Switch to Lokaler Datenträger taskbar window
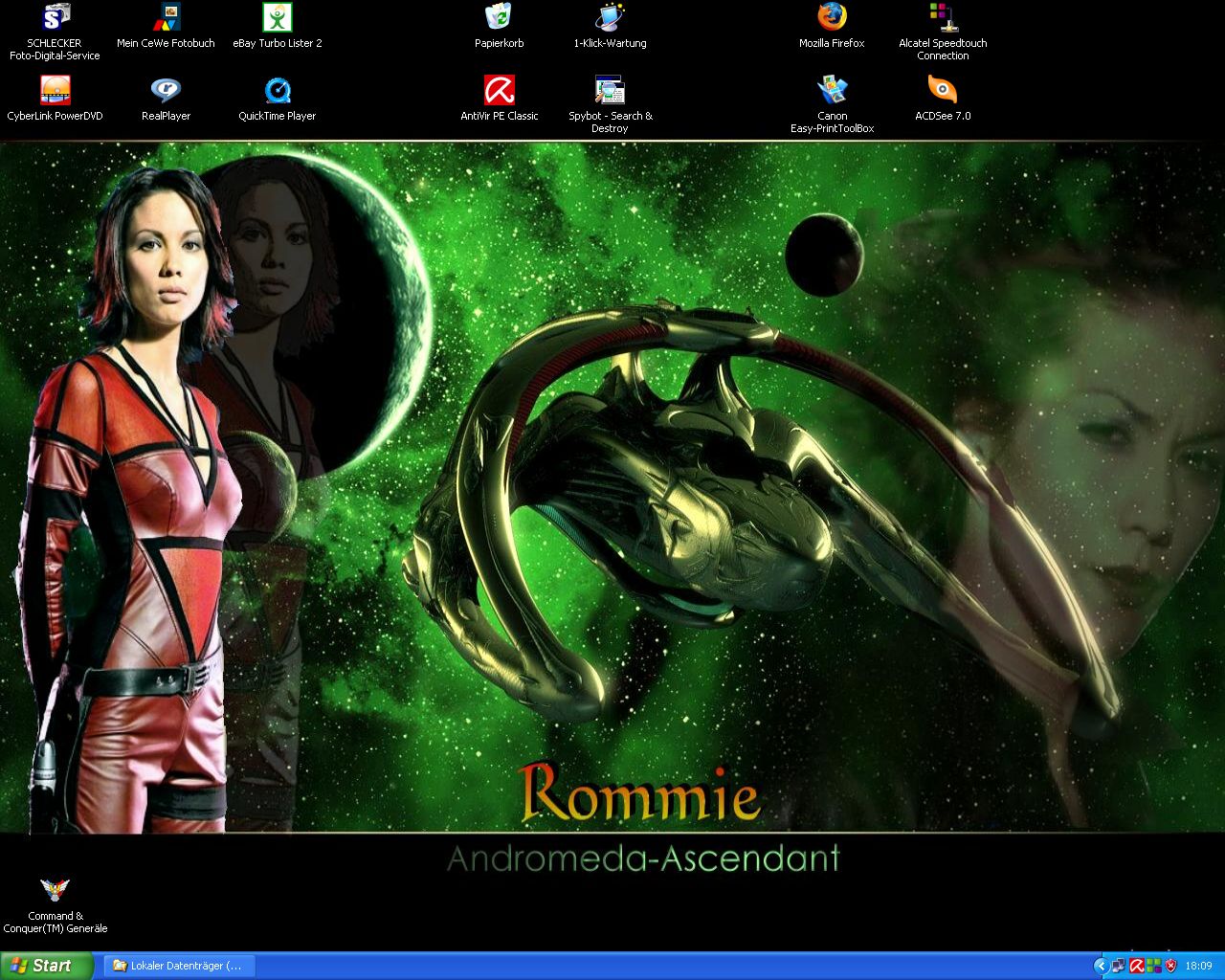The image size is (1225, 980). pos(178,966)
